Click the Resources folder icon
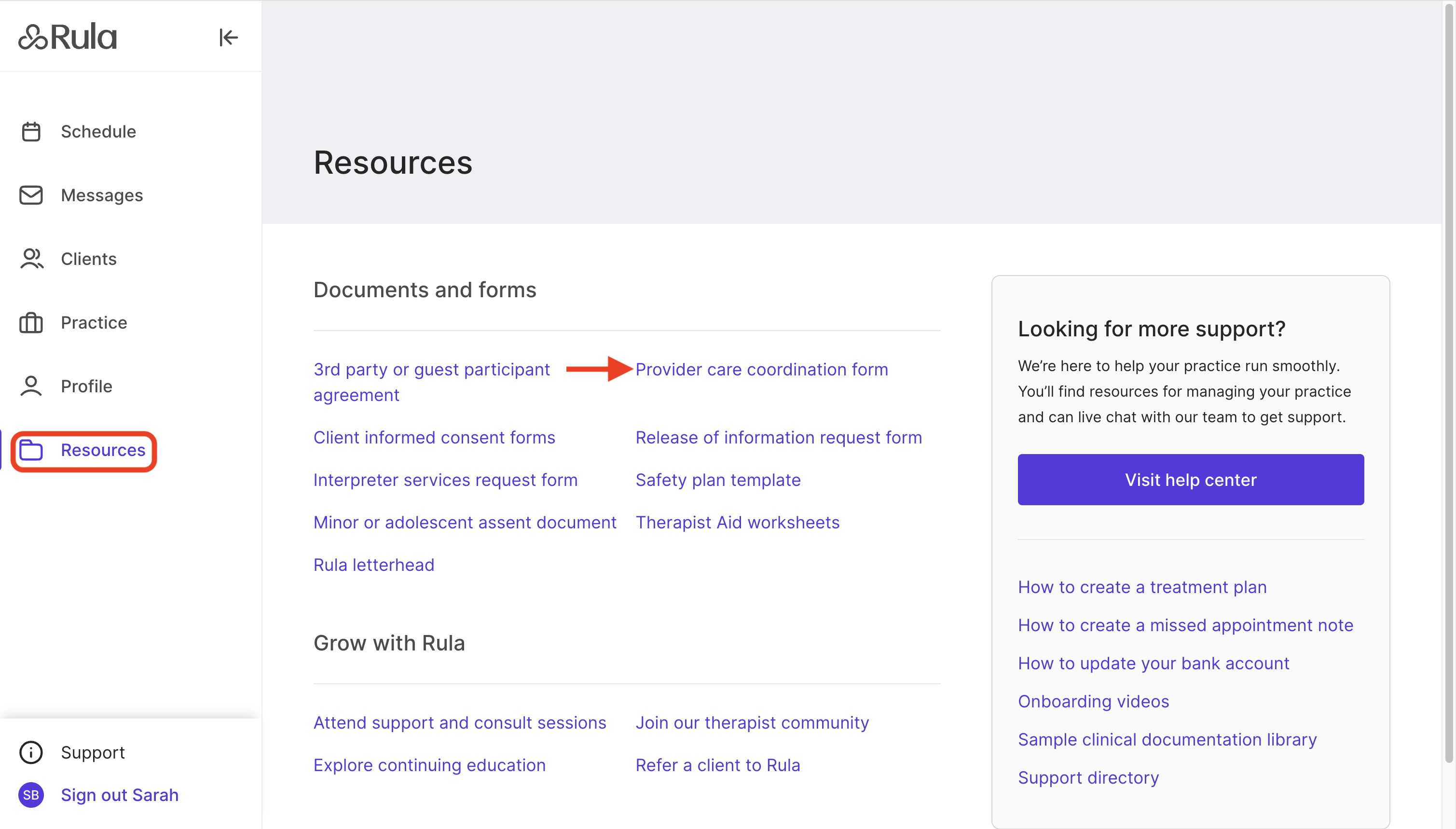Screen dimensions: 1456x829 click(31, 450)
